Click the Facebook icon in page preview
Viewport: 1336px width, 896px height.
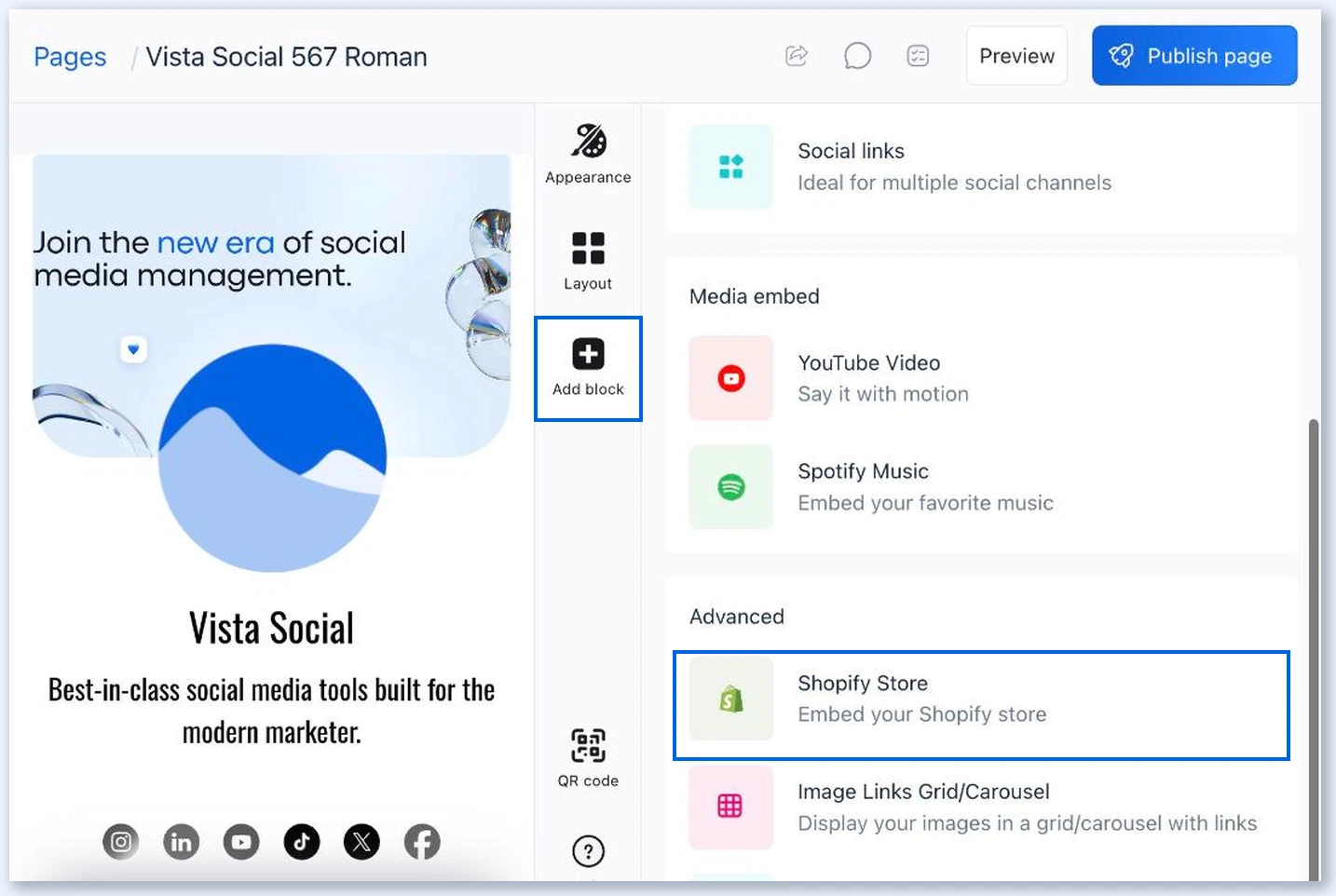(x=422, y=842)
